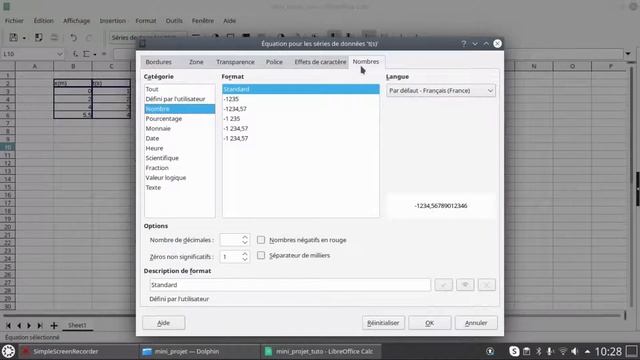Click the Wi-Fi network tray icon
Viewport: 640px width, 360px height.
(x=563, y=351)
